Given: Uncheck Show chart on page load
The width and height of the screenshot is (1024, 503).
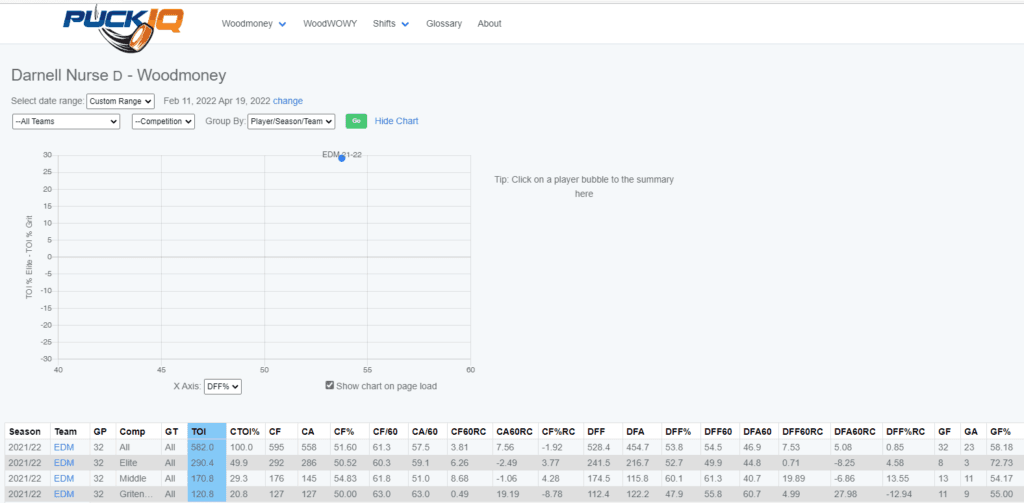Looking at the screenshot, I should pos(330,386).
